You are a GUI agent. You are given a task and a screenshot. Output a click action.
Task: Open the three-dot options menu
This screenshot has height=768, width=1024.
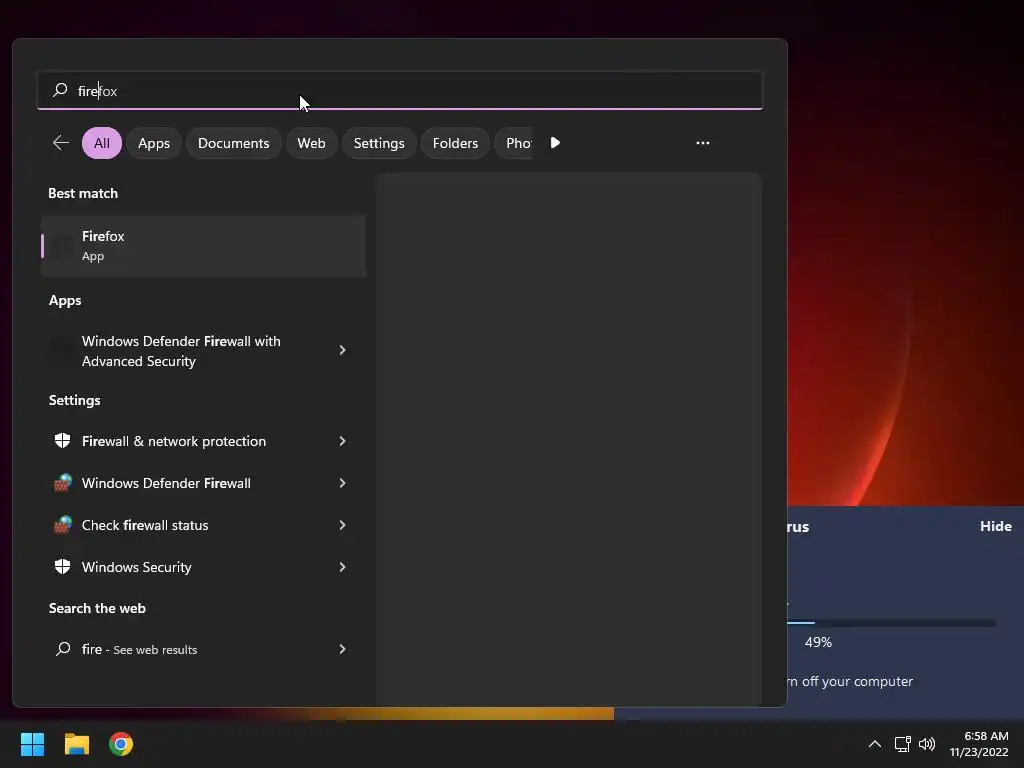click(703, 142)
